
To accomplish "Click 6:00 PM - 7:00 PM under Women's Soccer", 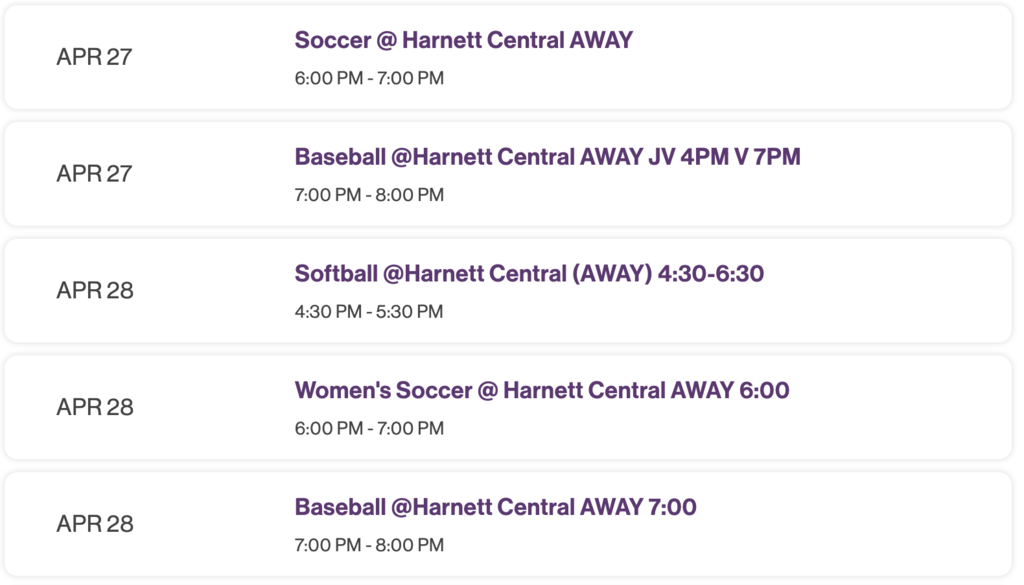I will 369,429.
